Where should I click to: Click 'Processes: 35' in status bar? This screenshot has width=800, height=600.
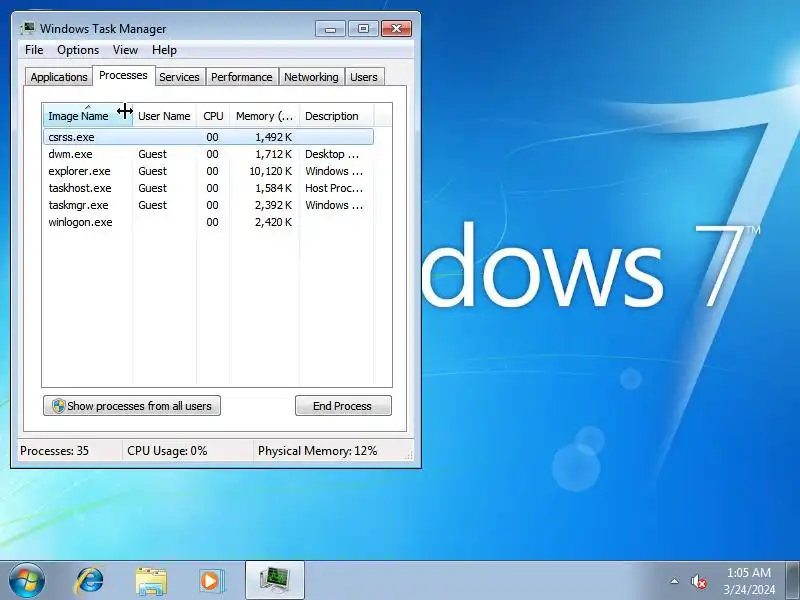pos(55,451)
